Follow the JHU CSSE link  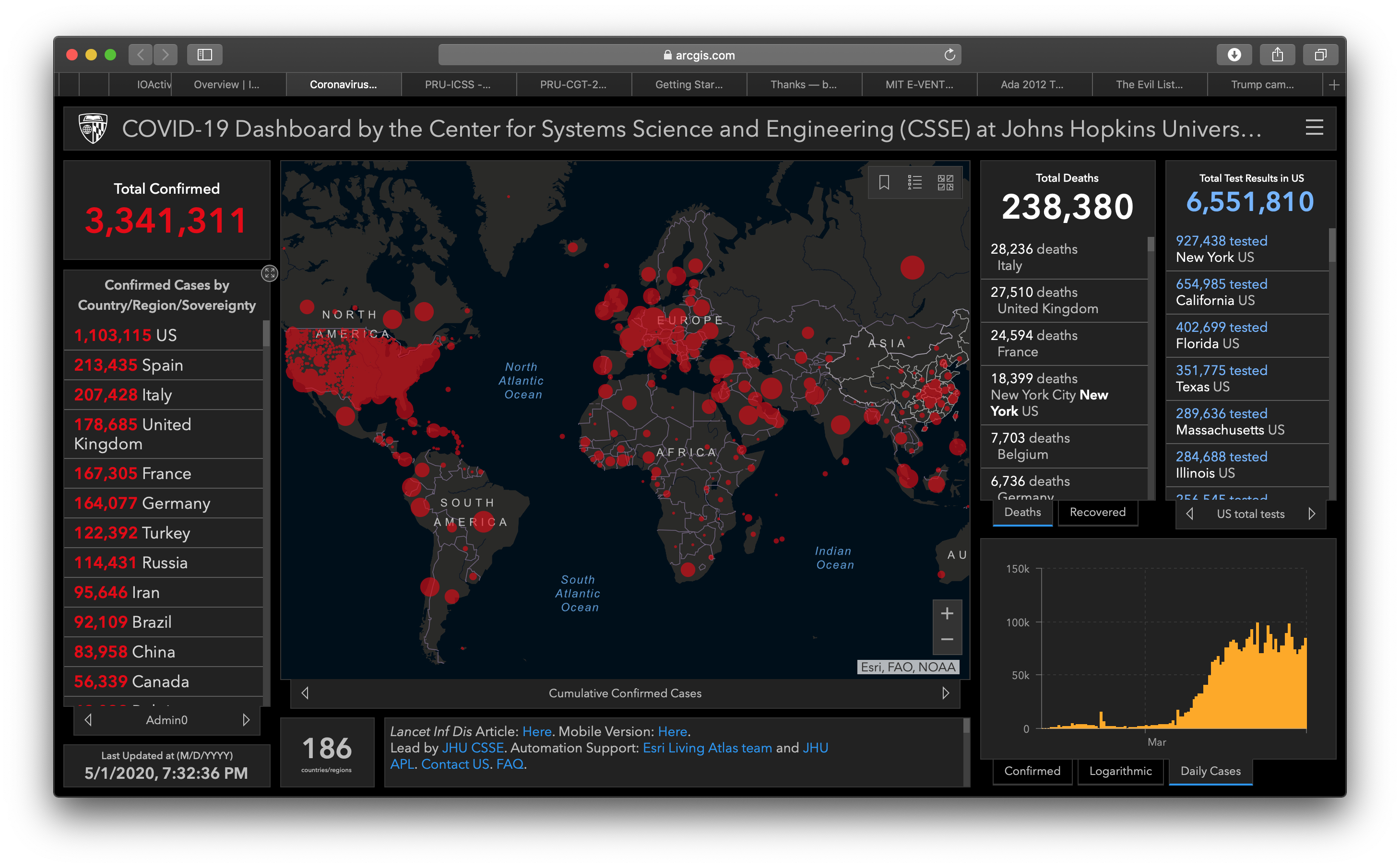473,748
